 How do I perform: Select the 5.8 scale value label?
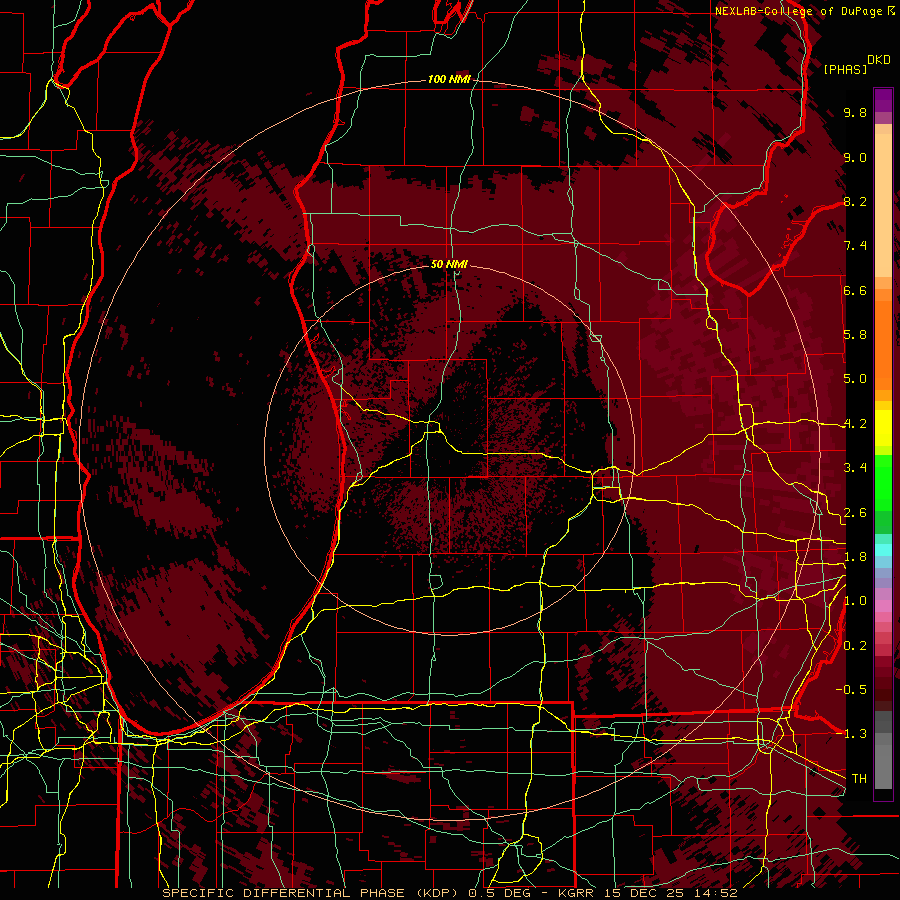tap(855, 335)
